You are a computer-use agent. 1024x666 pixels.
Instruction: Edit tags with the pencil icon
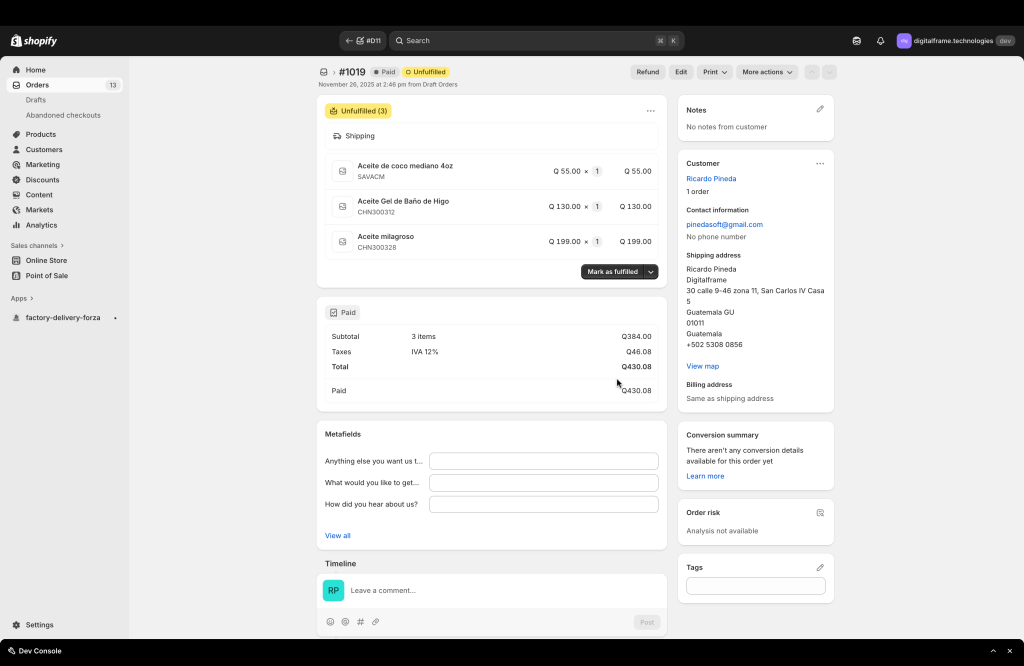(x=820, y=567)
